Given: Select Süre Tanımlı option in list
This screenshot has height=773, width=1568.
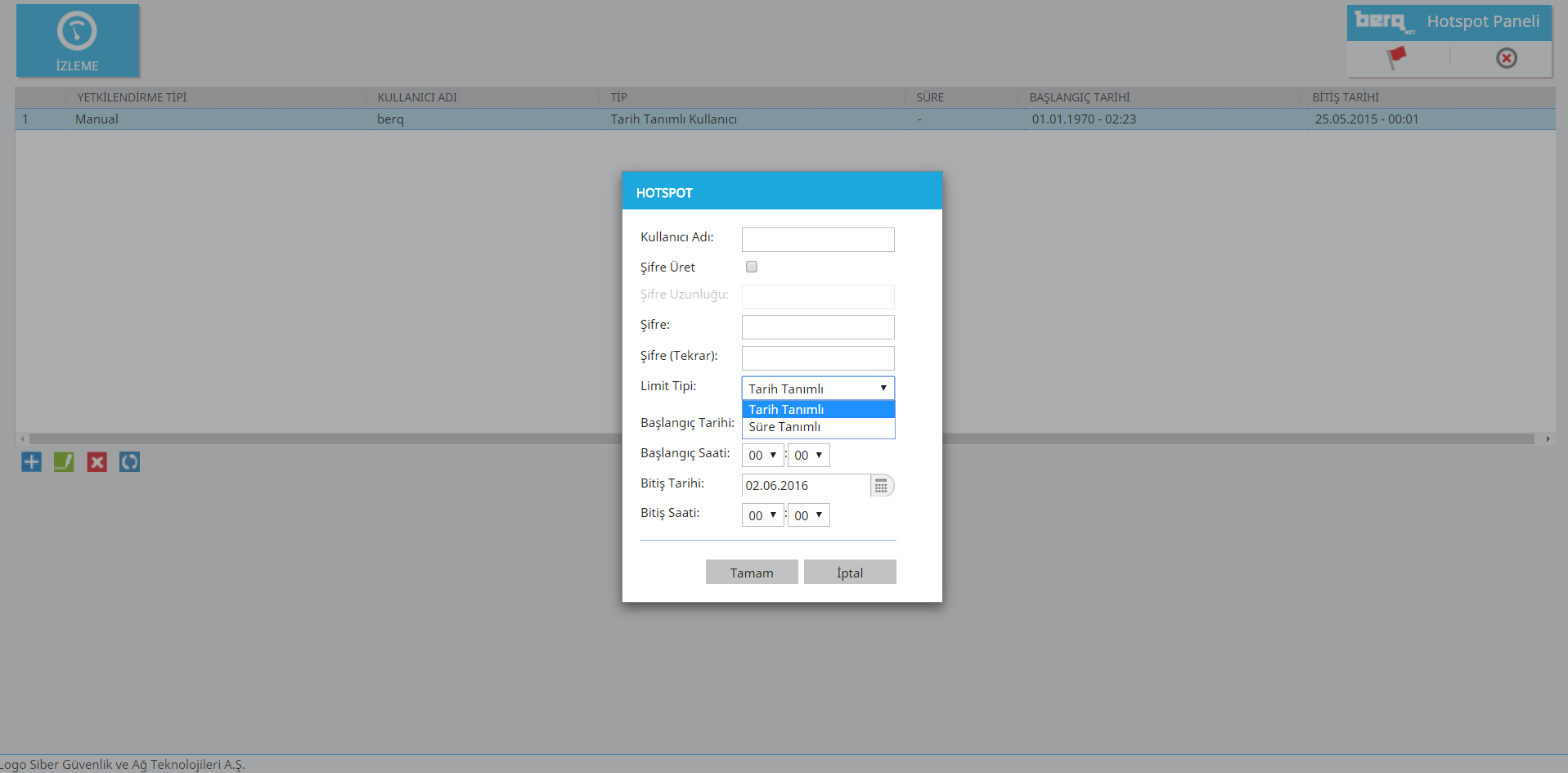Looking at the screenshot, I should point(818,427).
